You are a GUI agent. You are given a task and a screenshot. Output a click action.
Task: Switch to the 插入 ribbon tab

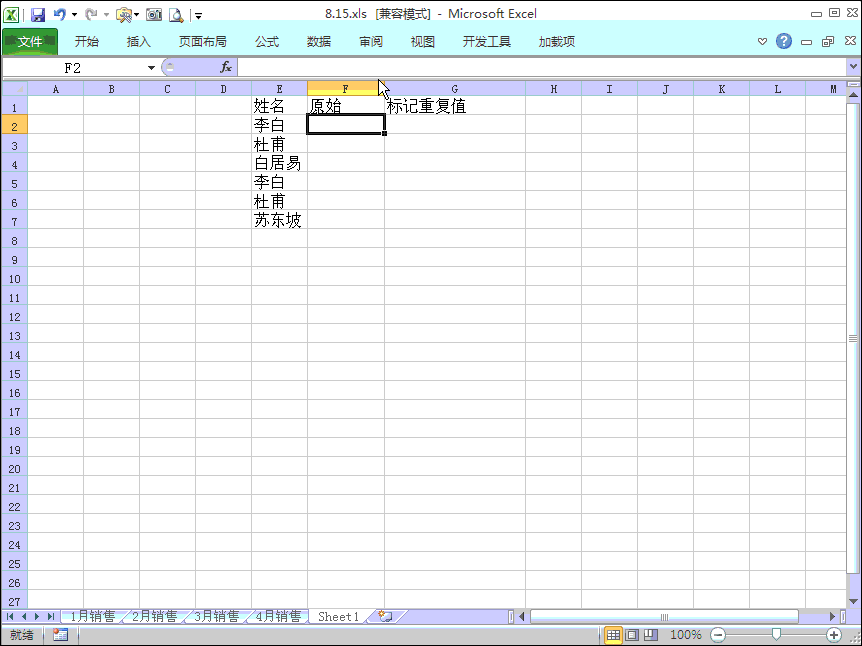pos(139,41)
